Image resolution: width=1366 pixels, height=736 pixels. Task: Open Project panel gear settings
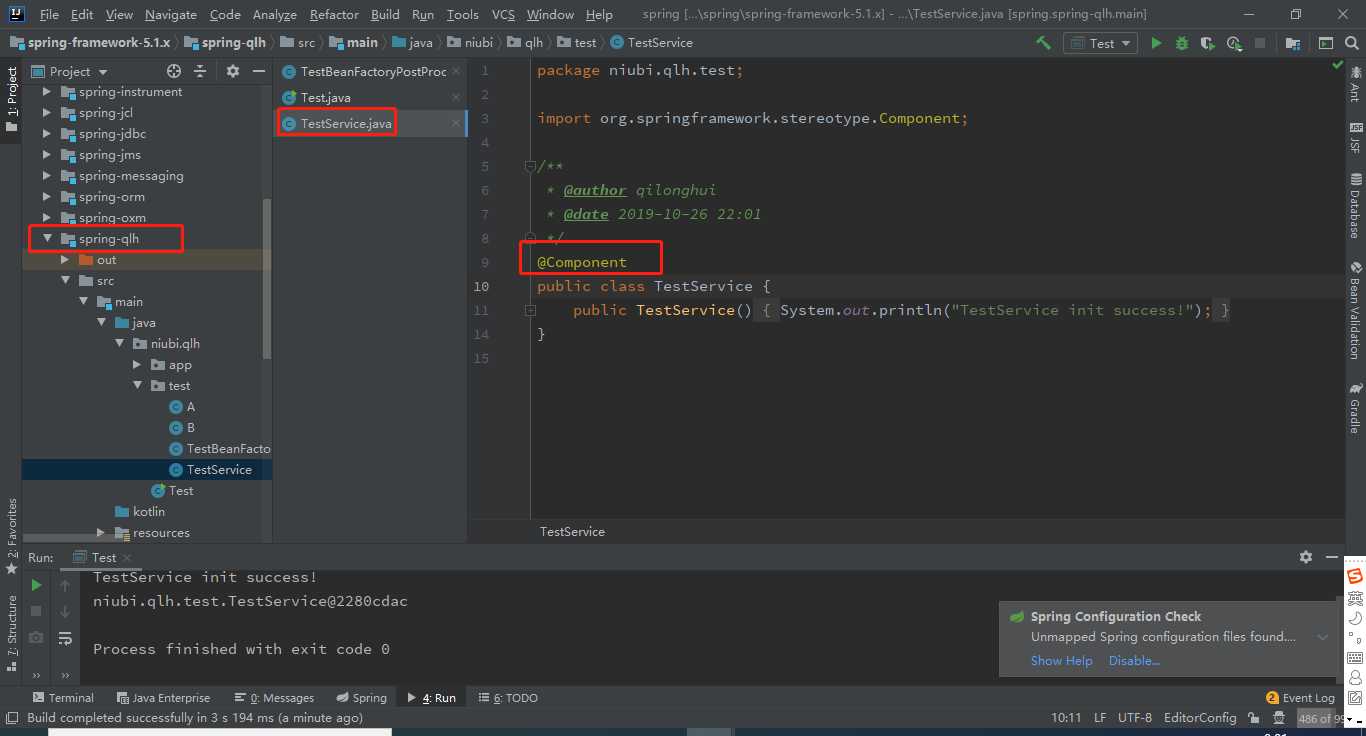(x=233, y=71)
